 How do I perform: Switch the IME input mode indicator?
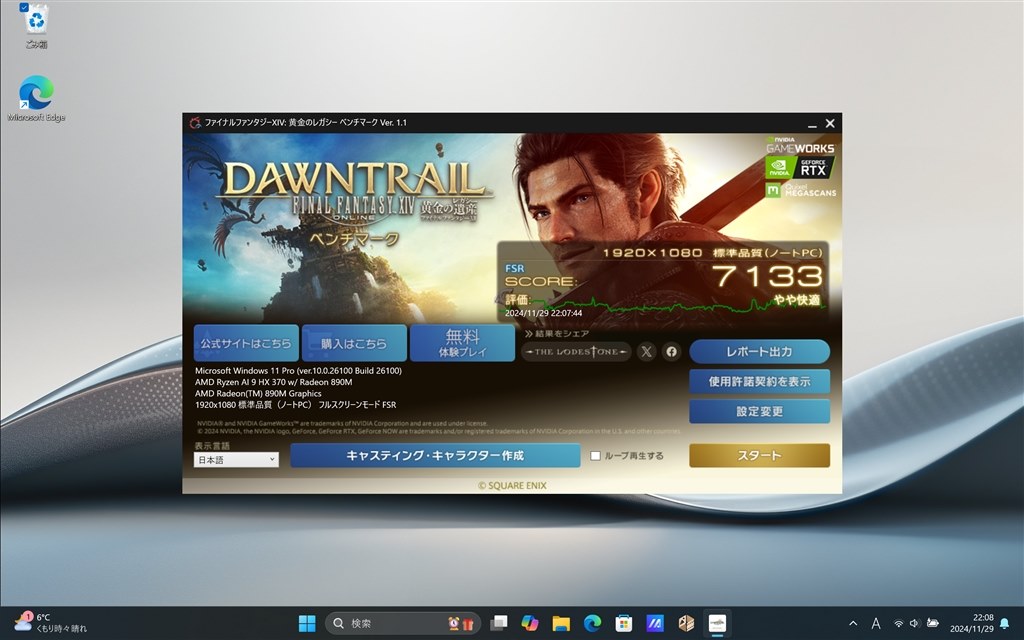pyautogui.click(x=876, y=624)
